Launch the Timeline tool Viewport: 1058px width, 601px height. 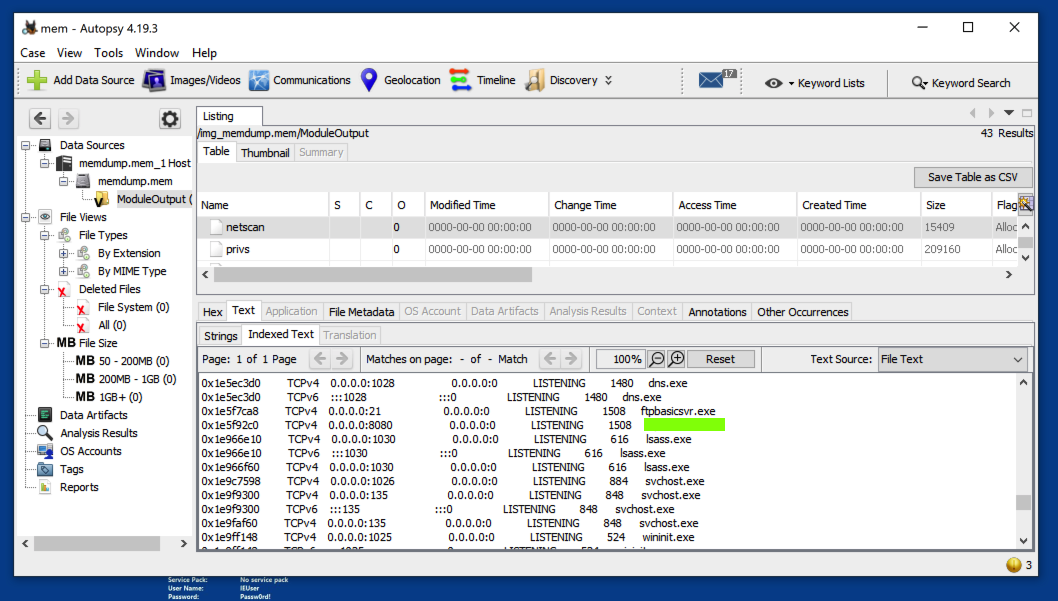click(x=483, y=80)
